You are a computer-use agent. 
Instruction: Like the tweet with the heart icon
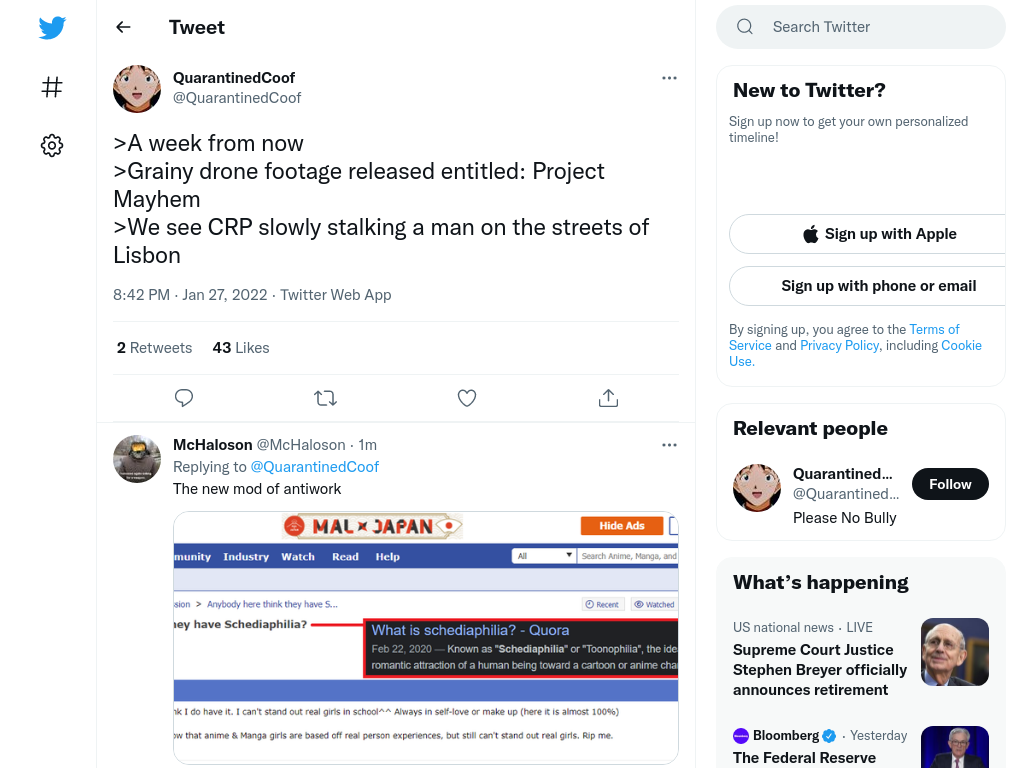pos(467,398)
